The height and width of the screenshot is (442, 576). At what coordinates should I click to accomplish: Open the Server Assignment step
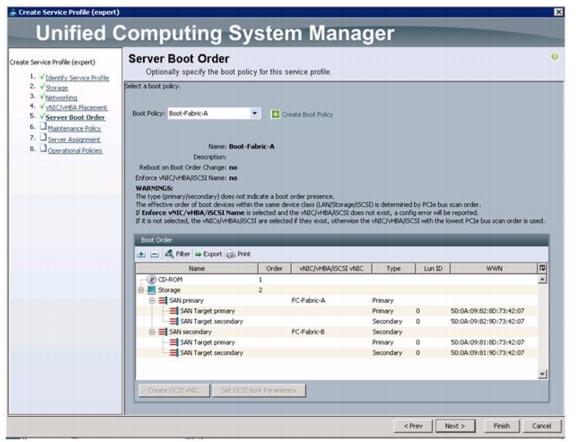[74, 139]
